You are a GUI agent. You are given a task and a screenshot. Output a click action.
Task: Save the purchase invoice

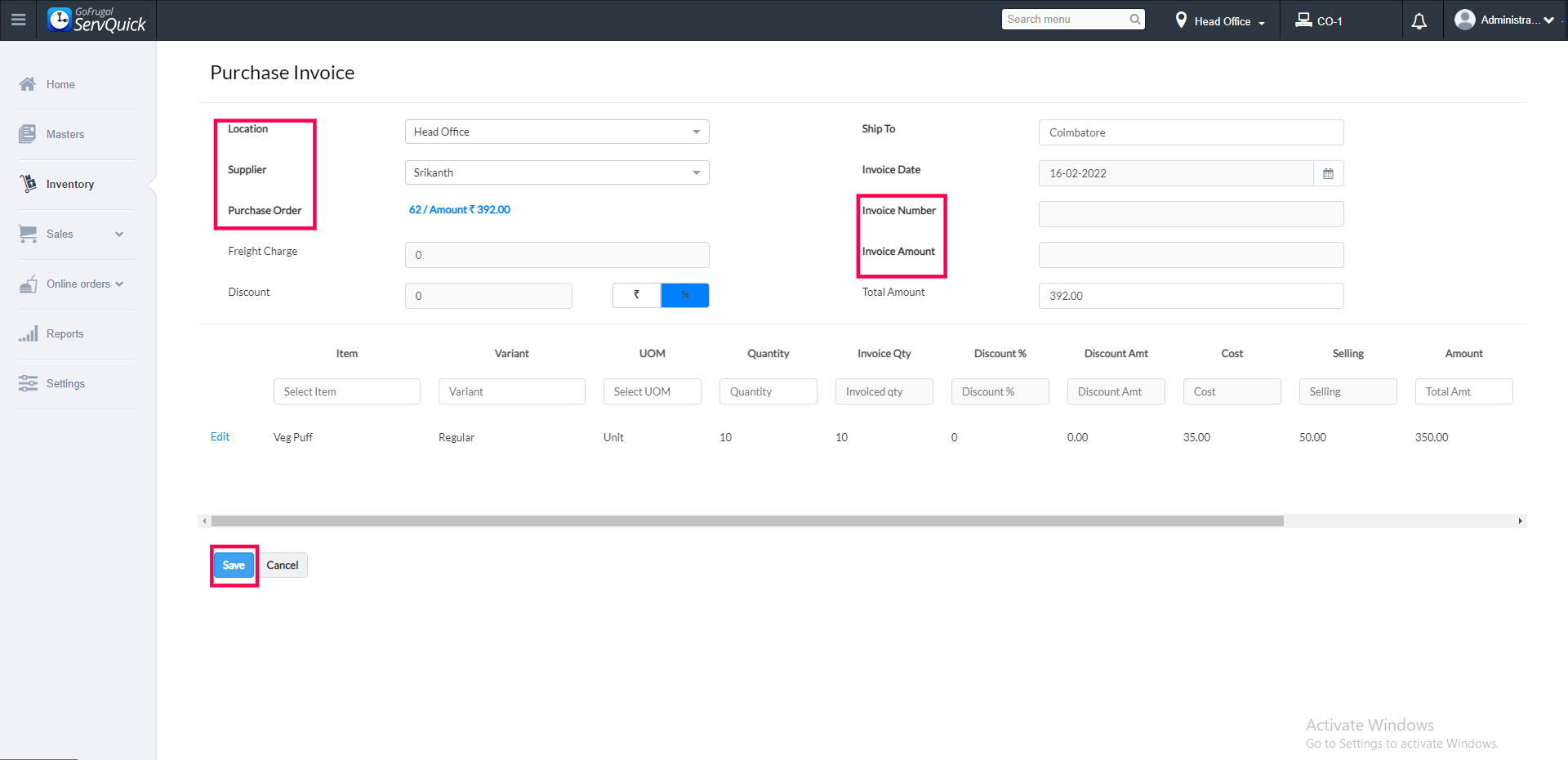(x=234, y=565)
